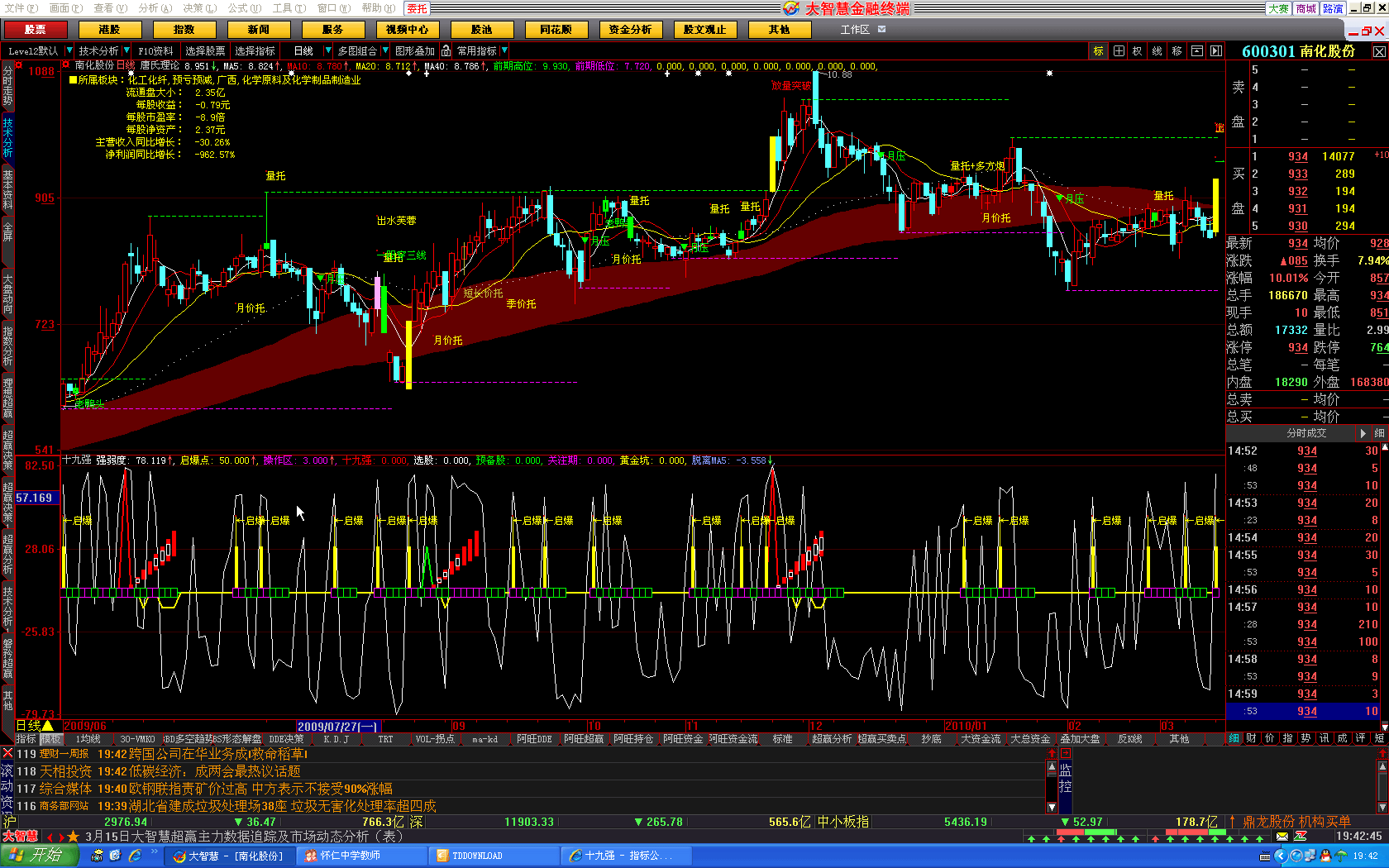Select the VOL-拐点 indicator tab
Viewport: 1389px width, 868px height.
click(435, 739)
